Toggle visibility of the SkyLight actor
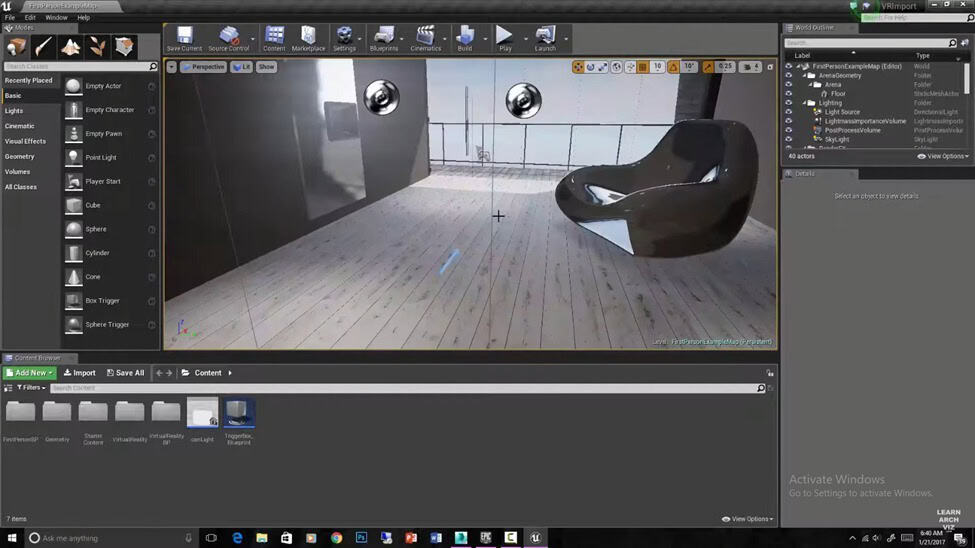 (x=788, y=139)
